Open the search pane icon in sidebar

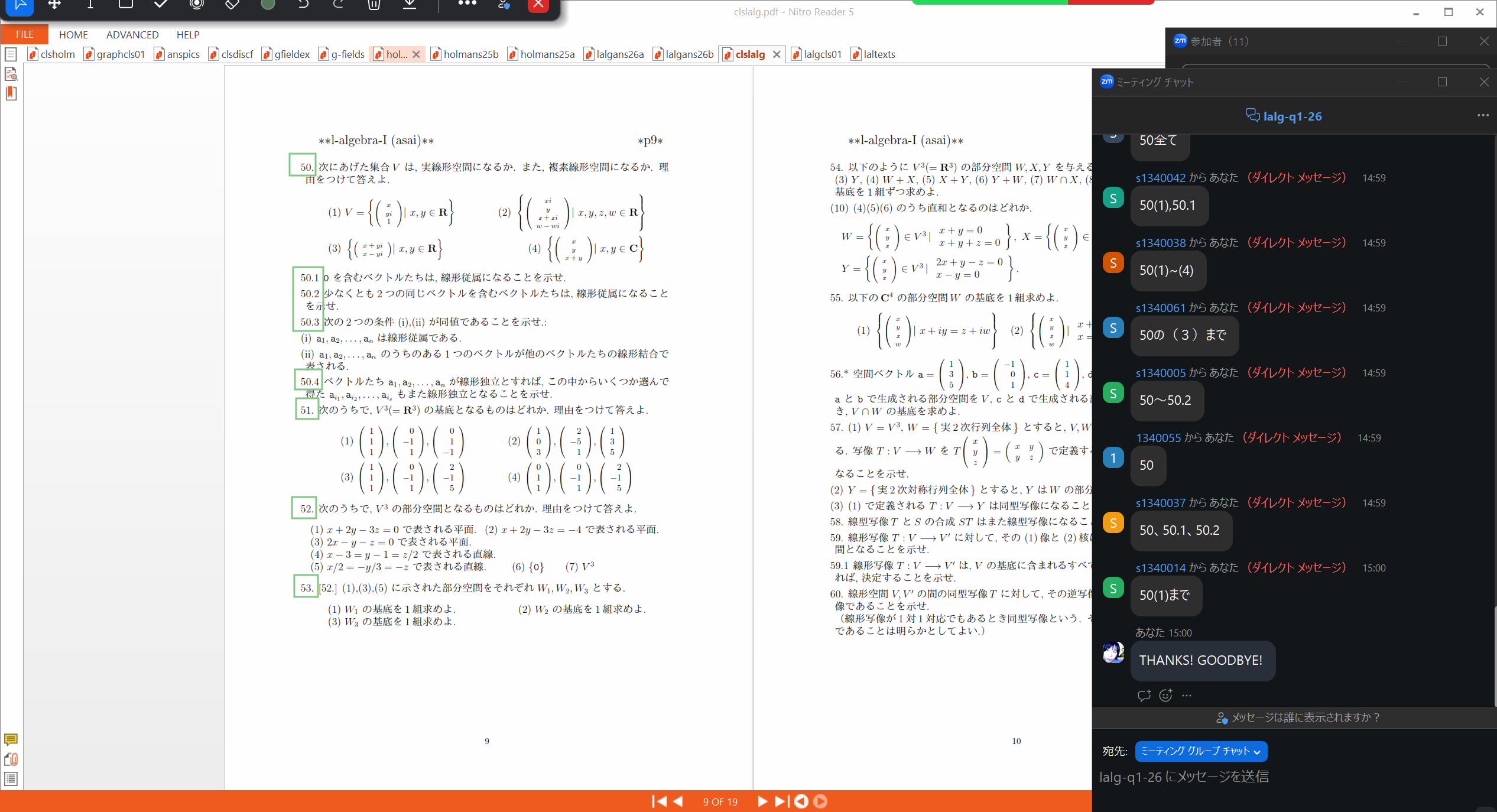click(11, 74)
